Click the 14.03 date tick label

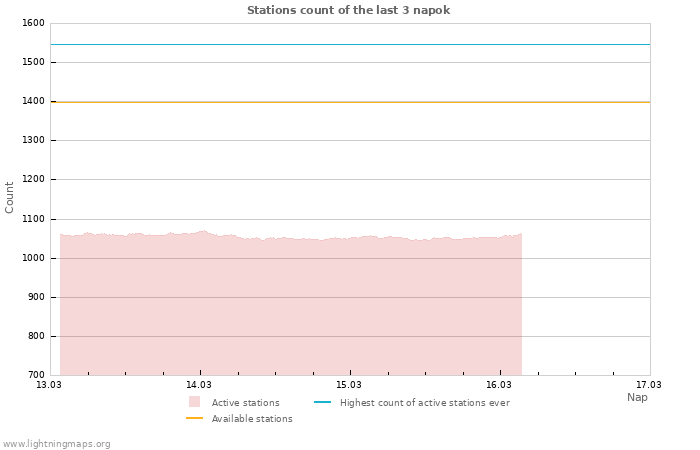199,384
